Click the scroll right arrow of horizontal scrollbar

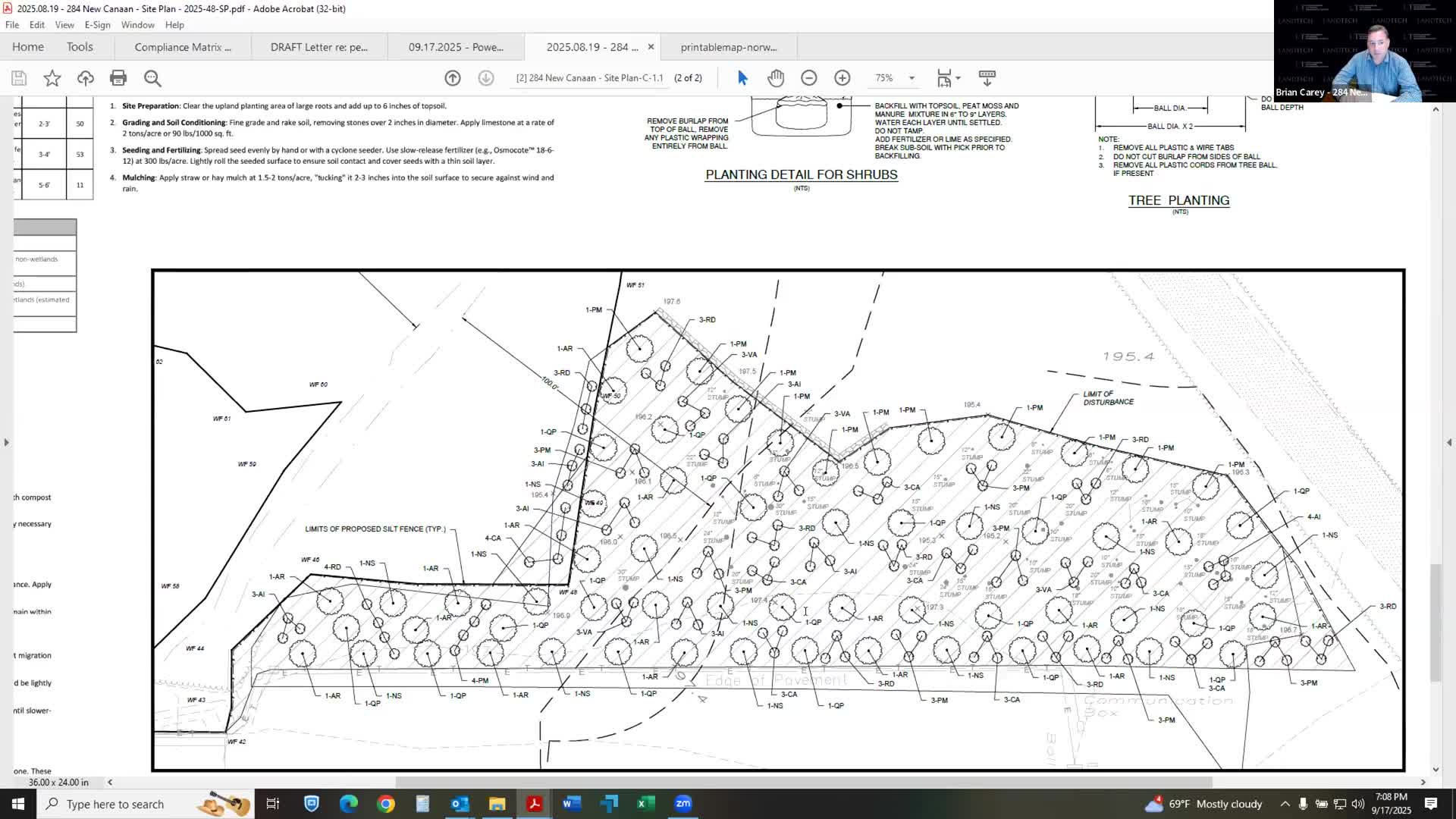[1423, 782]
